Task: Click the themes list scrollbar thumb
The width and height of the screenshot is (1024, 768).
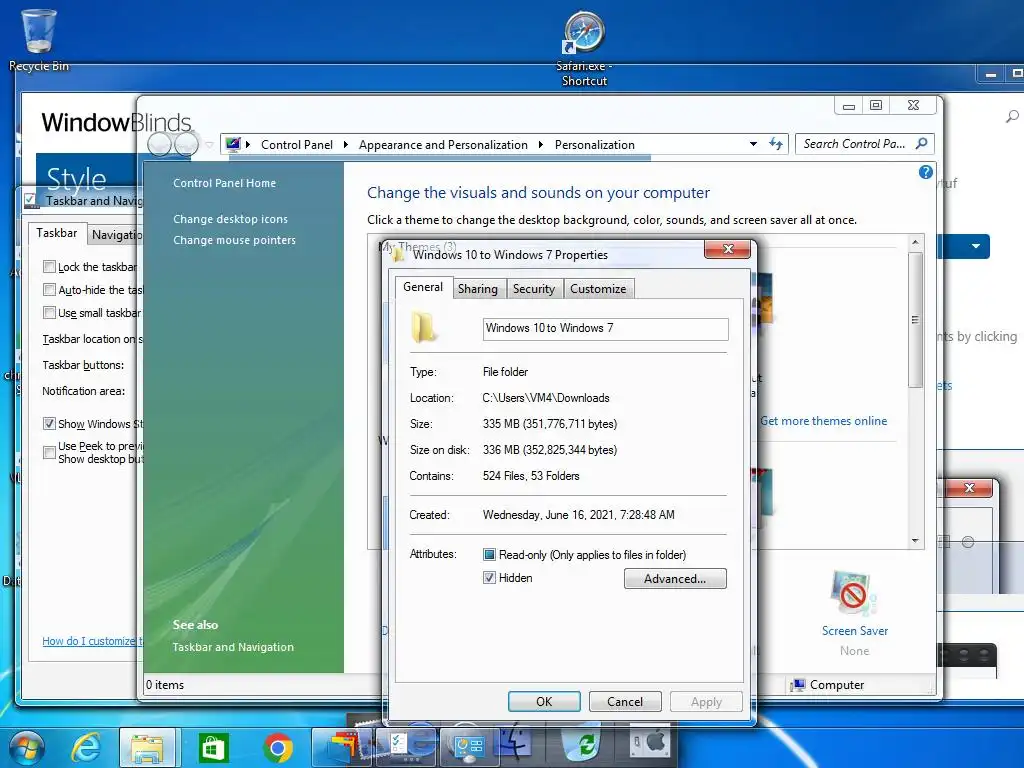Action: point(916,319)
